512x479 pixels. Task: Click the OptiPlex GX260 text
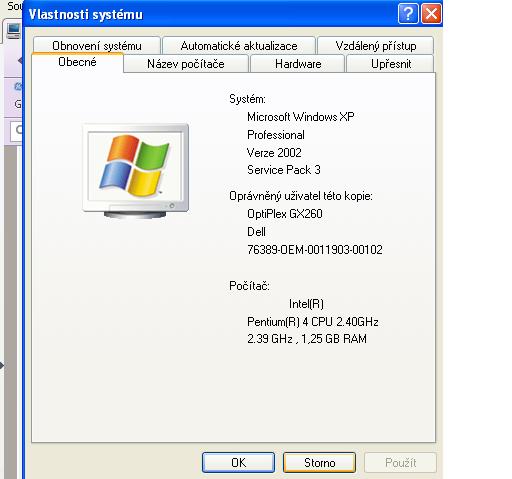(285, 214)
